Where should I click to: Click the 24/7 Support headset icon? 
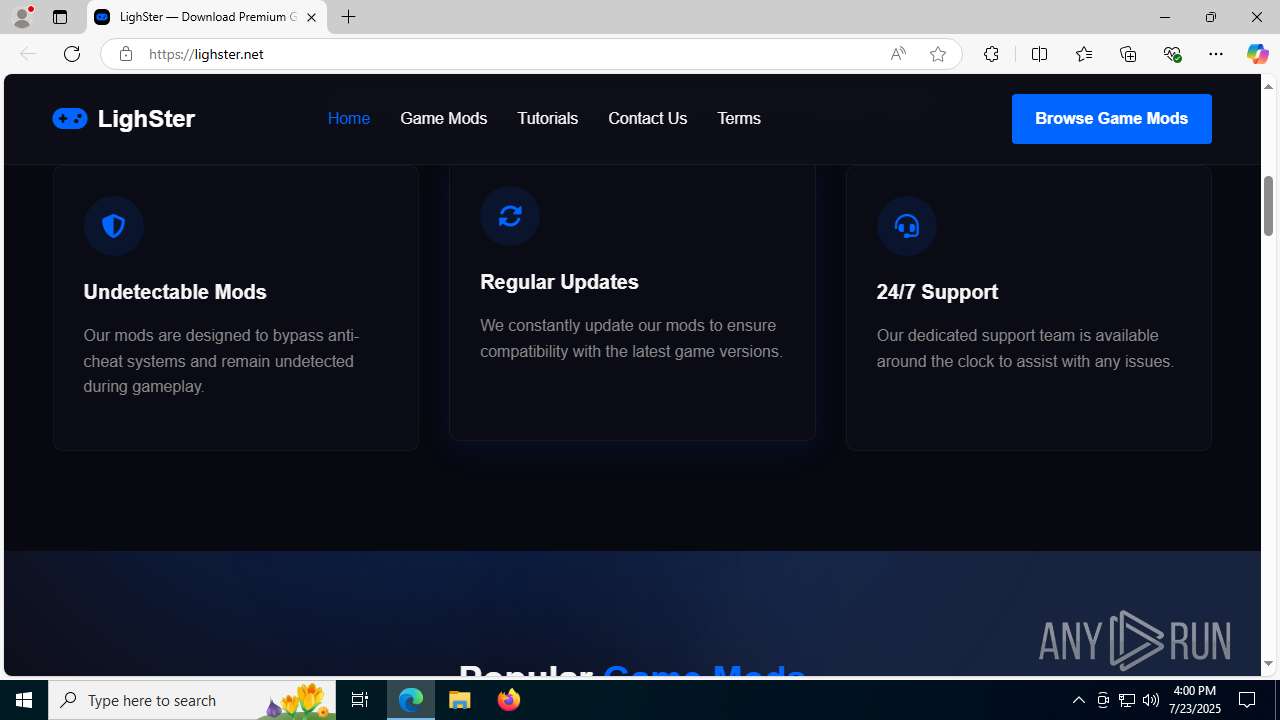click(x=907, y=226)
